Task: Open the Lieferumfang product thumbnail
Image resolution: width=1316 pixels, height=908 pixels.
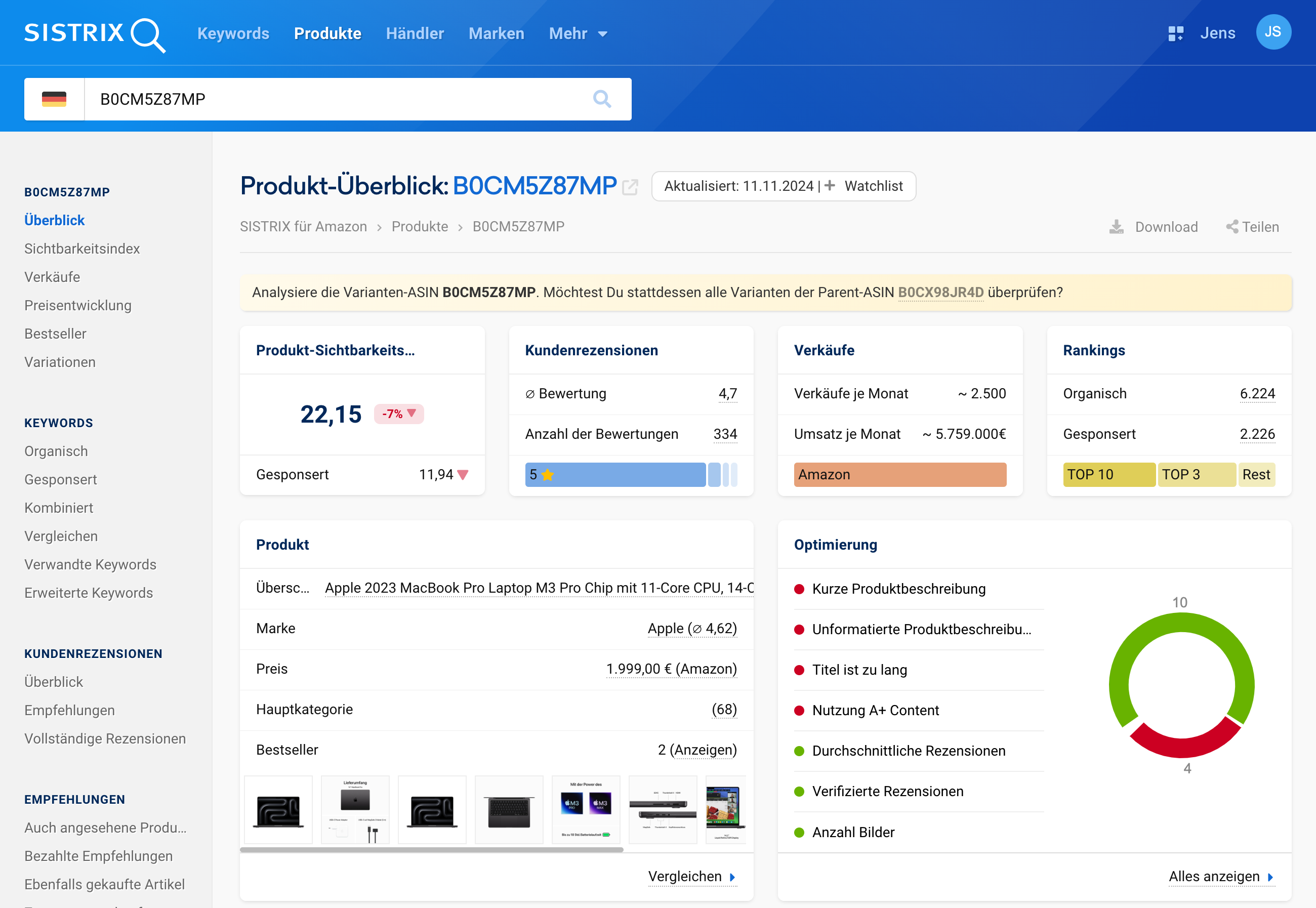Action: (x=355, y=810)
